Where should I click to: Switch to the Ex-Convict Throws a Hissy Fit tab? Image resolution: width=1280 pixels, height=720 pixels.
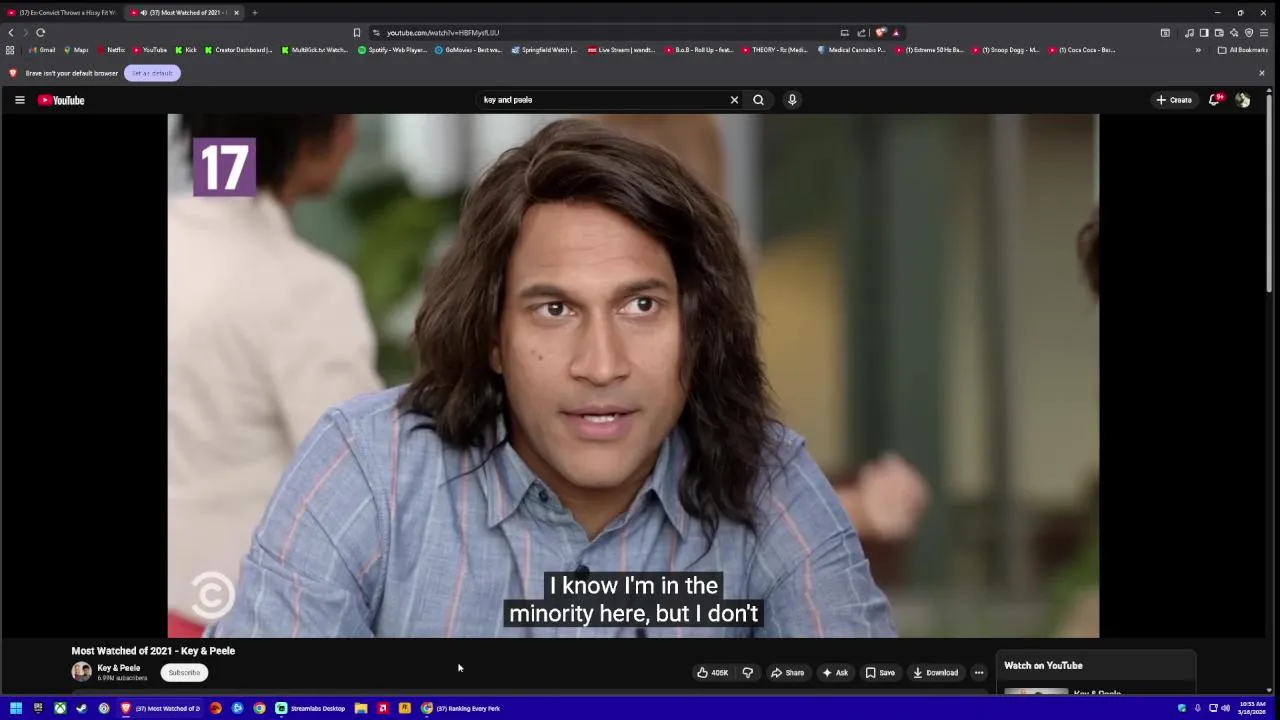pos(61,12)
